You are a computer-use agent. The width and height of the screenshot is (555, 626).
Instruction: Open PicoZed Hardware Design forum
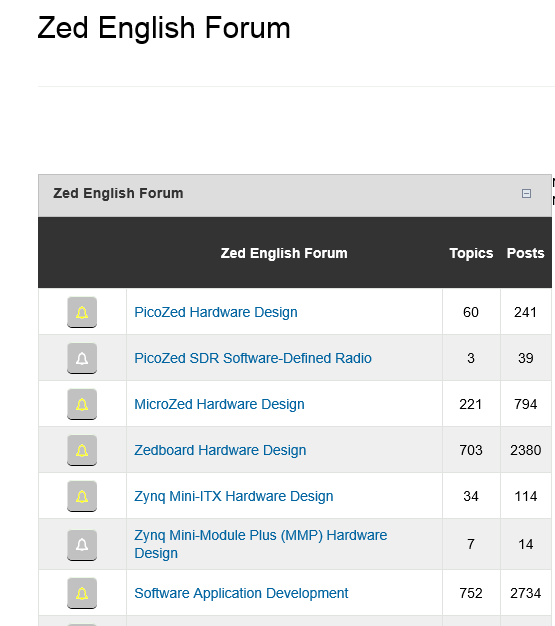(216, 312)
